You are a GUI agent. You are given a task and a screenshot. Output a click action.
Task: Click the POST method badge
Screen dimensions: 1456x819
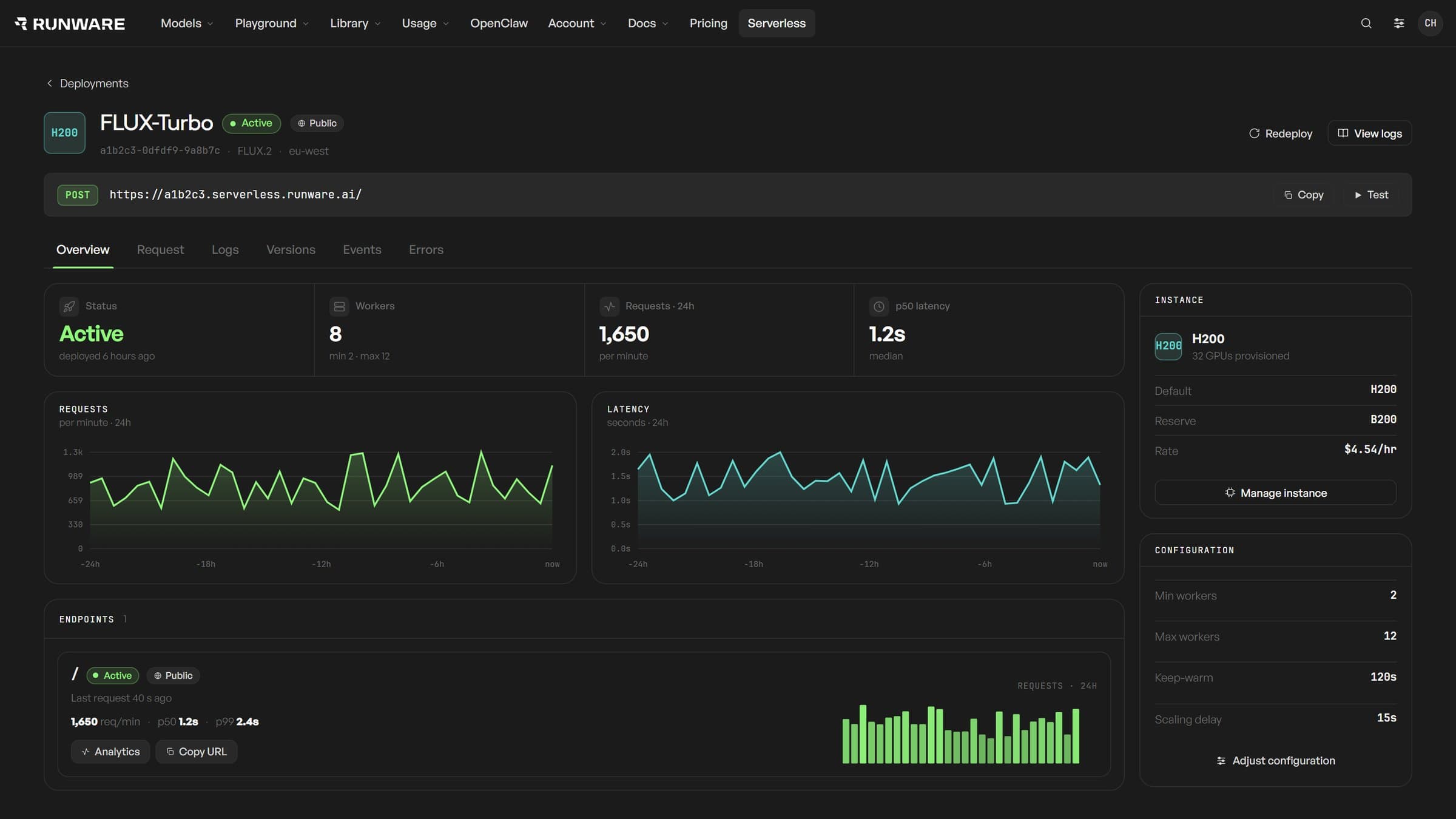pyautogui.click(x=78, y=195)
